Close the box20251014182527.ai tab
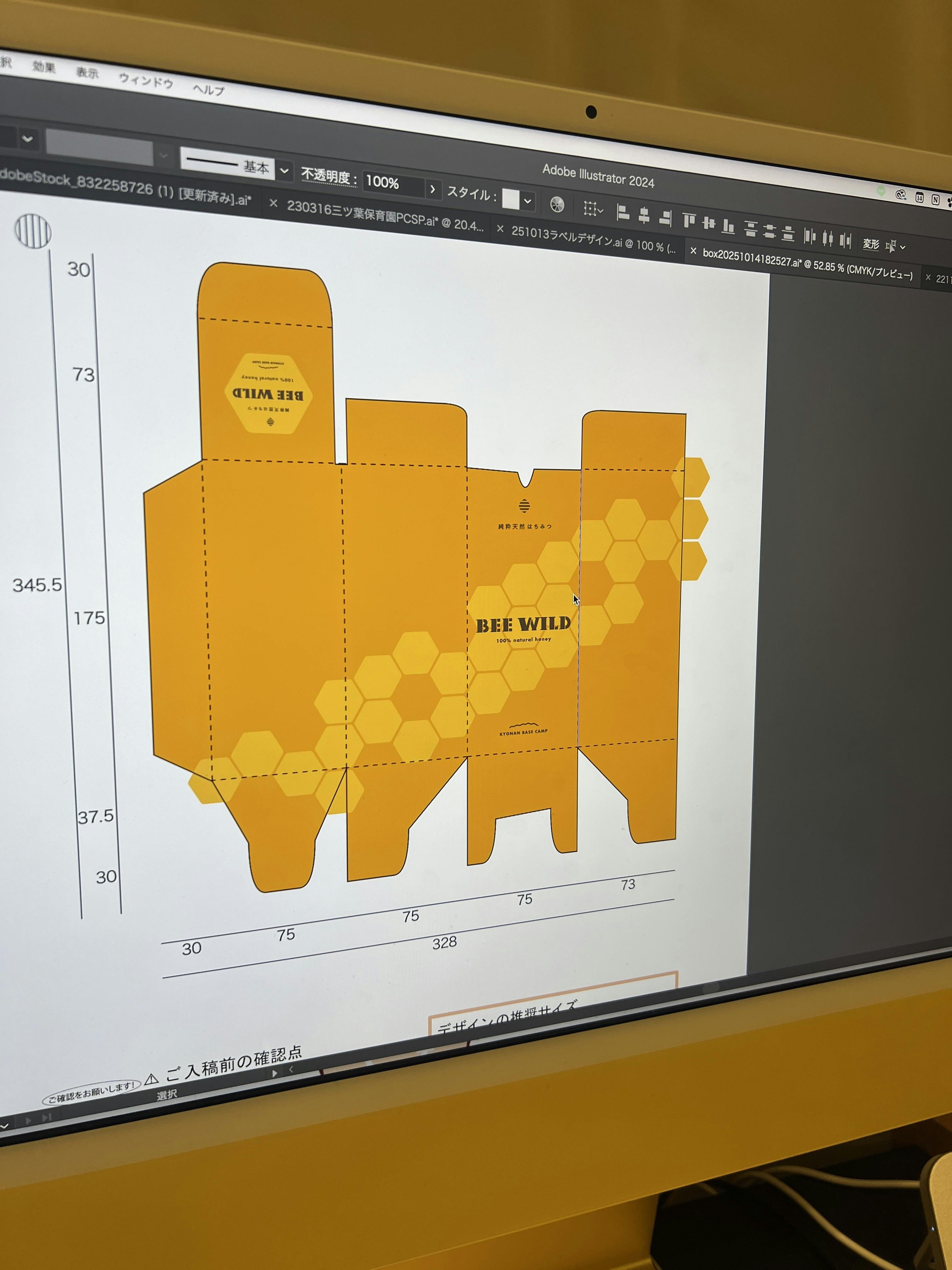 (693, 251)
